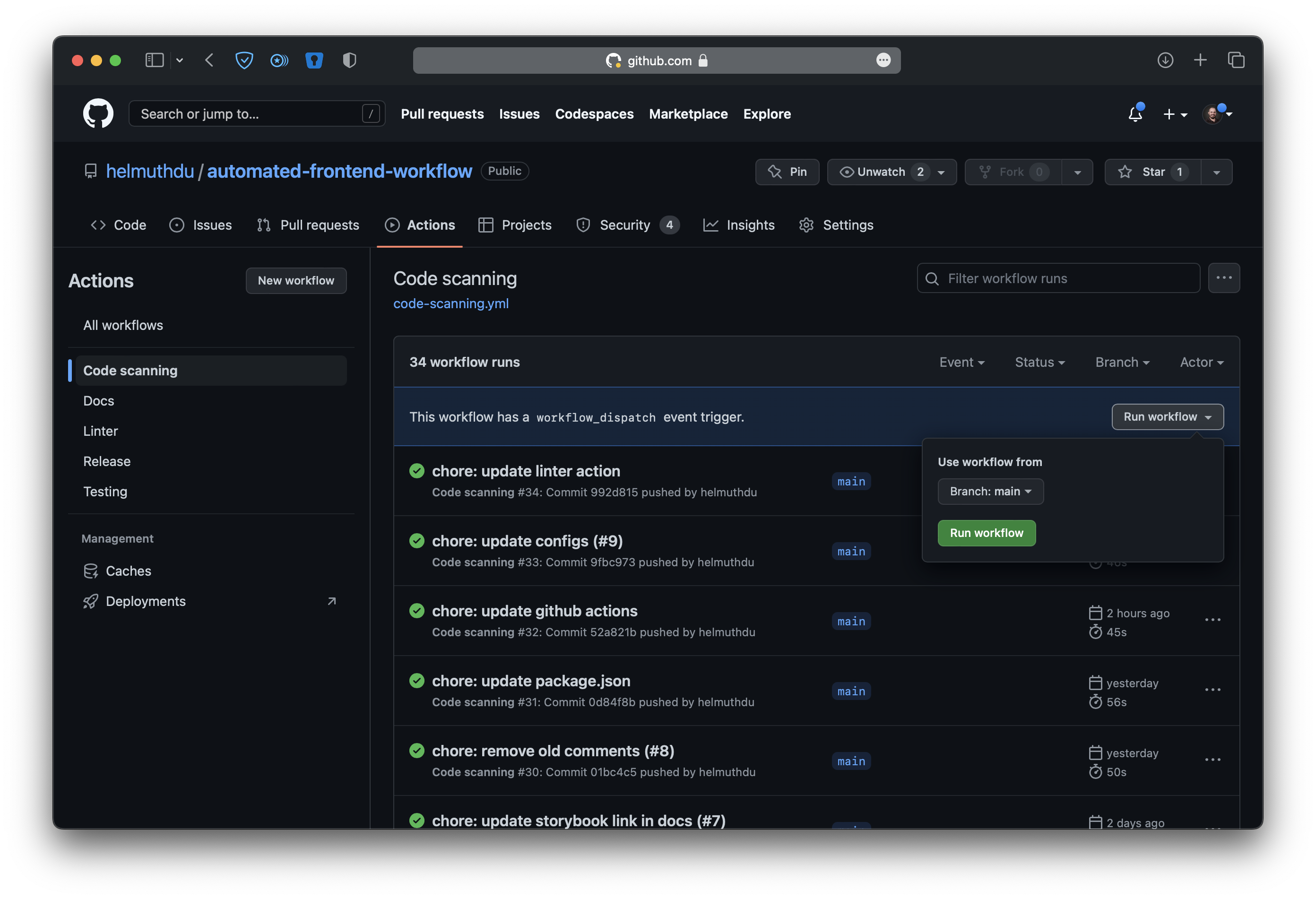Pin this repository
The image size is (1316, 899).
click(787, 172)
